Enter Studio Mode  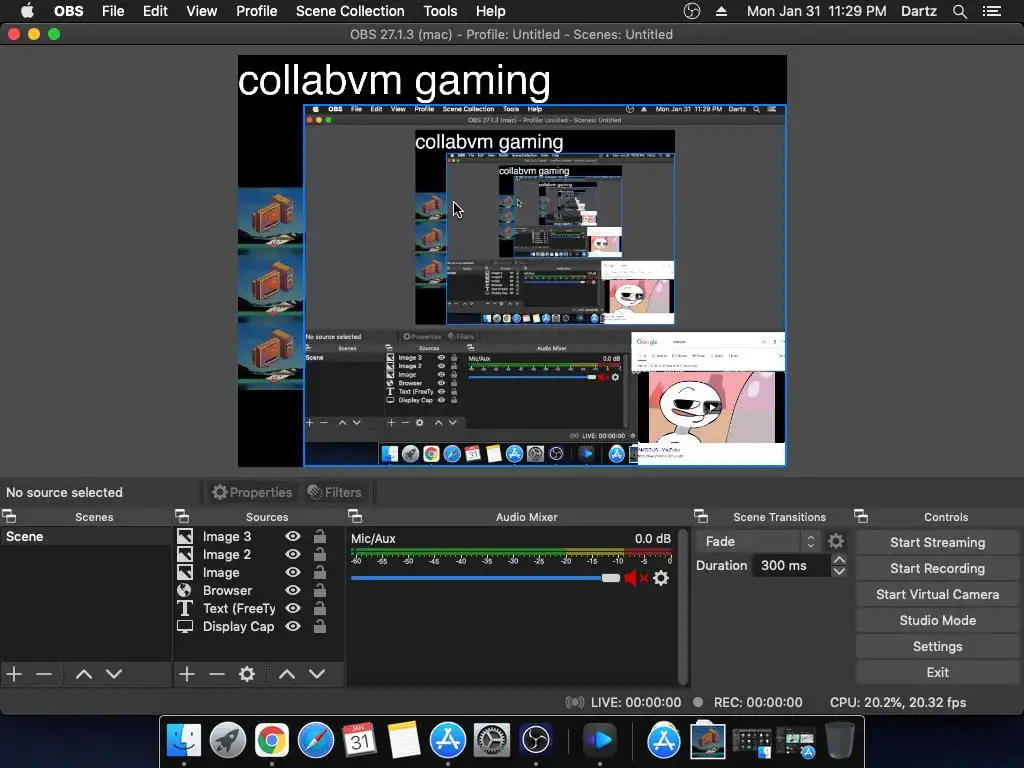coord(937,620)
